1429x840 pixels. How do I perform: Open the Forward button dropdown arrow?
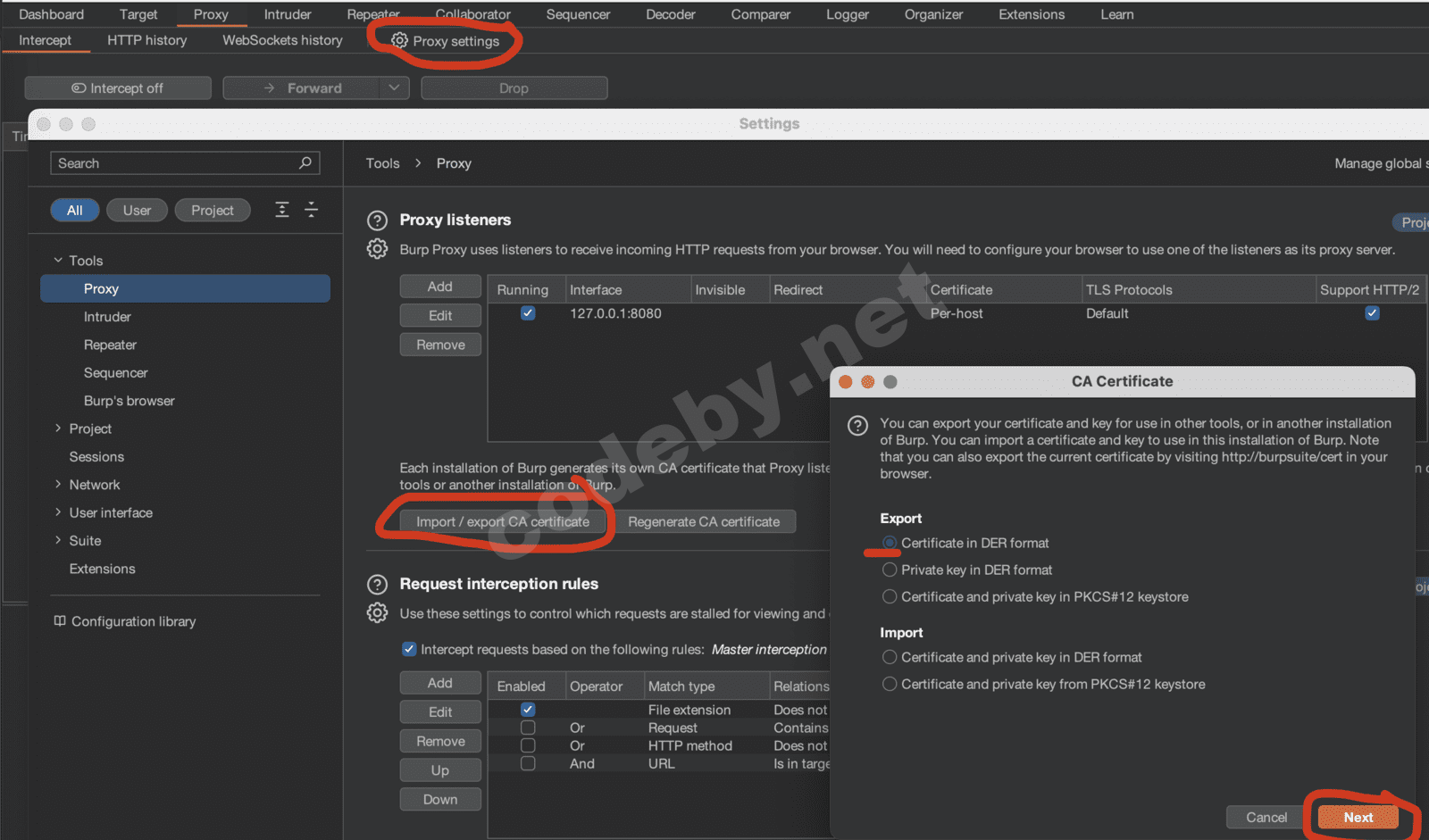(x=393, y=87)
